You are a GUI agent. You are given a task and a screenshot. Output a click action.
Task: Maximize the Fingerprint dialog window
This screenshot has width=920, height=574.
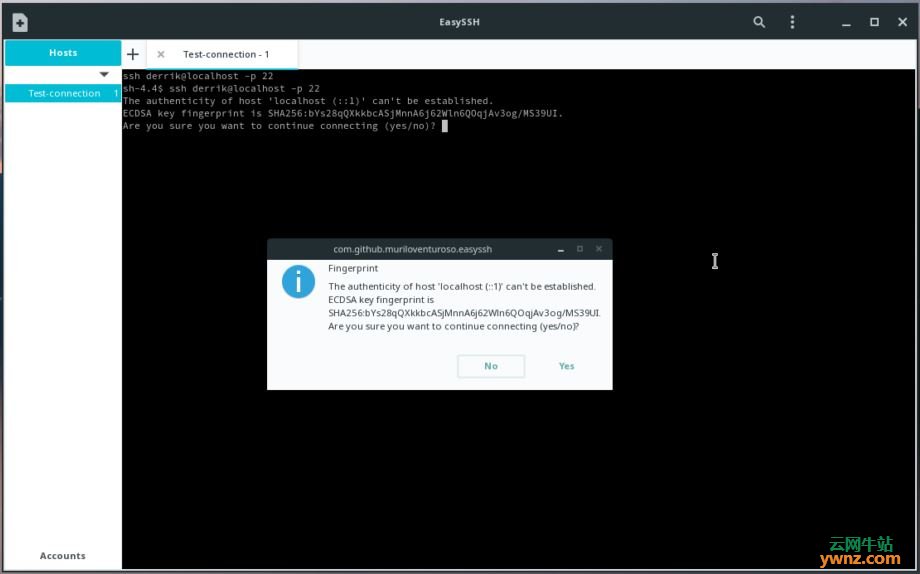click(x=580, y=249)
